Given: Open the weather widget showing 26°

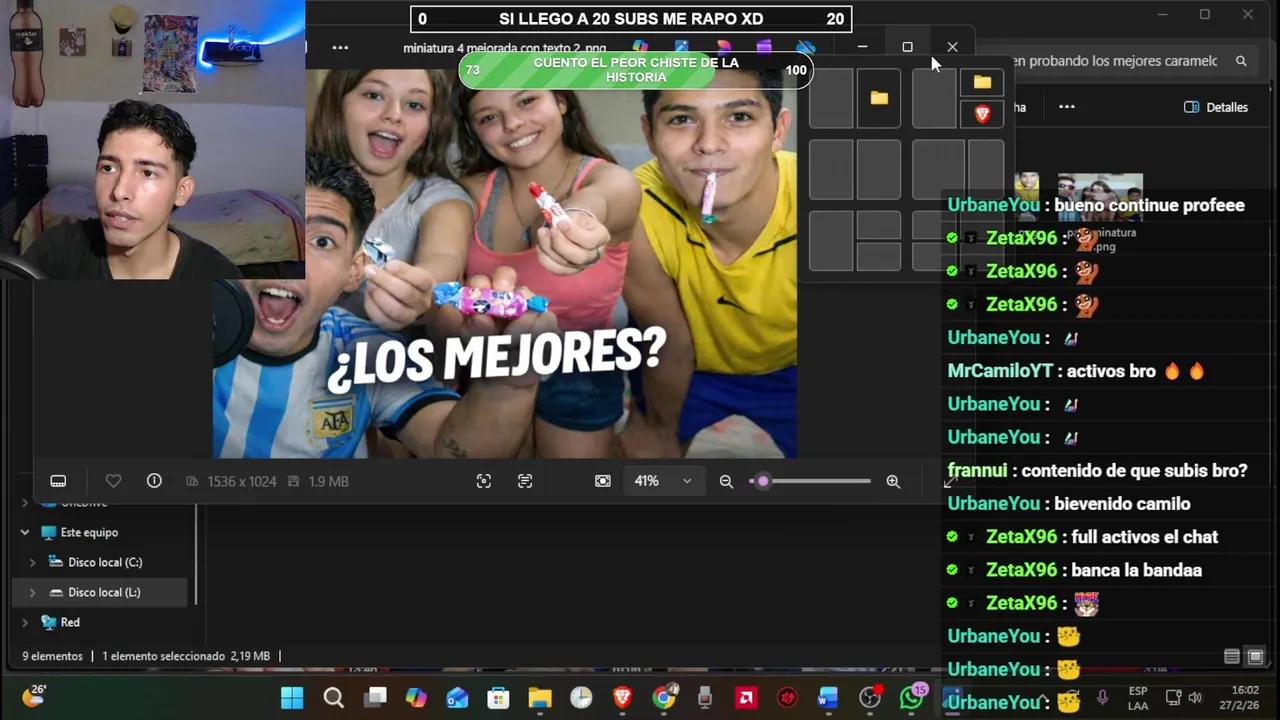Looking at the screenshot, I should pos(34,696).
